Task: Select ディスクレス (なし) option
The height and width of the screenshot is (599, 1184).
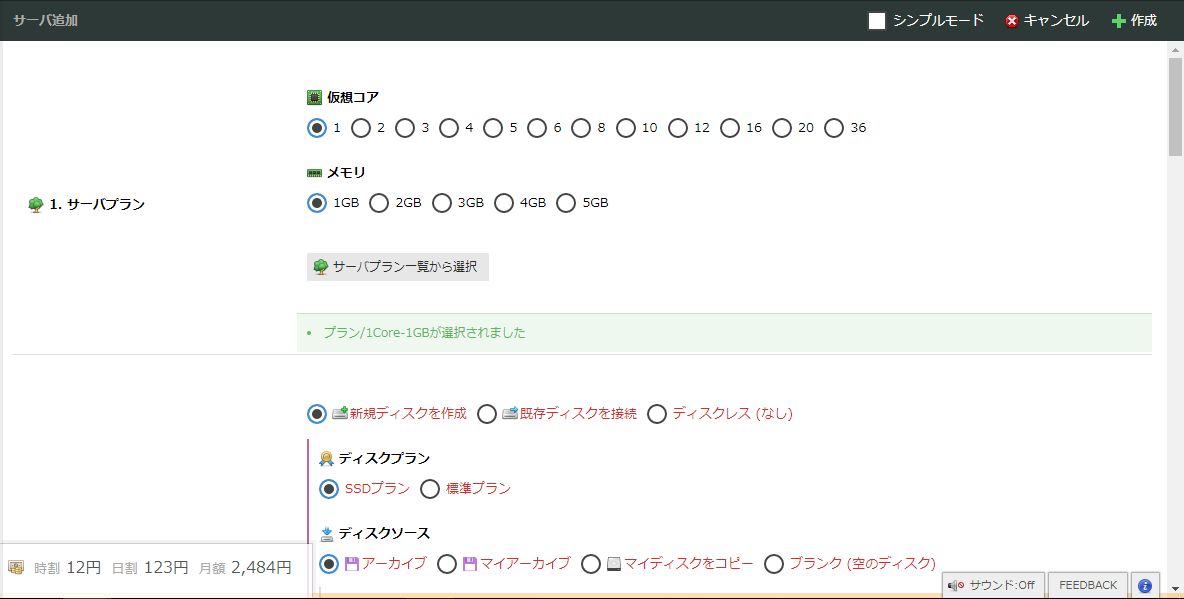Action: click(x=657, y=414)
